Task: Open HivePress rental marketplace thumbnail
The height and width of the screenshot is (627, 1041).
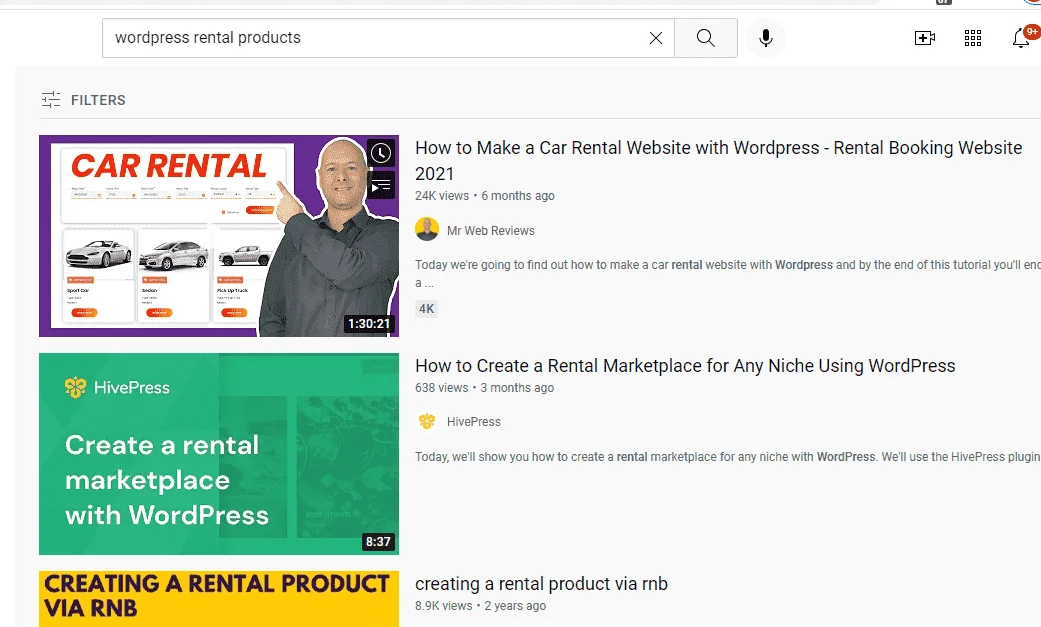Action: [219, 454]
